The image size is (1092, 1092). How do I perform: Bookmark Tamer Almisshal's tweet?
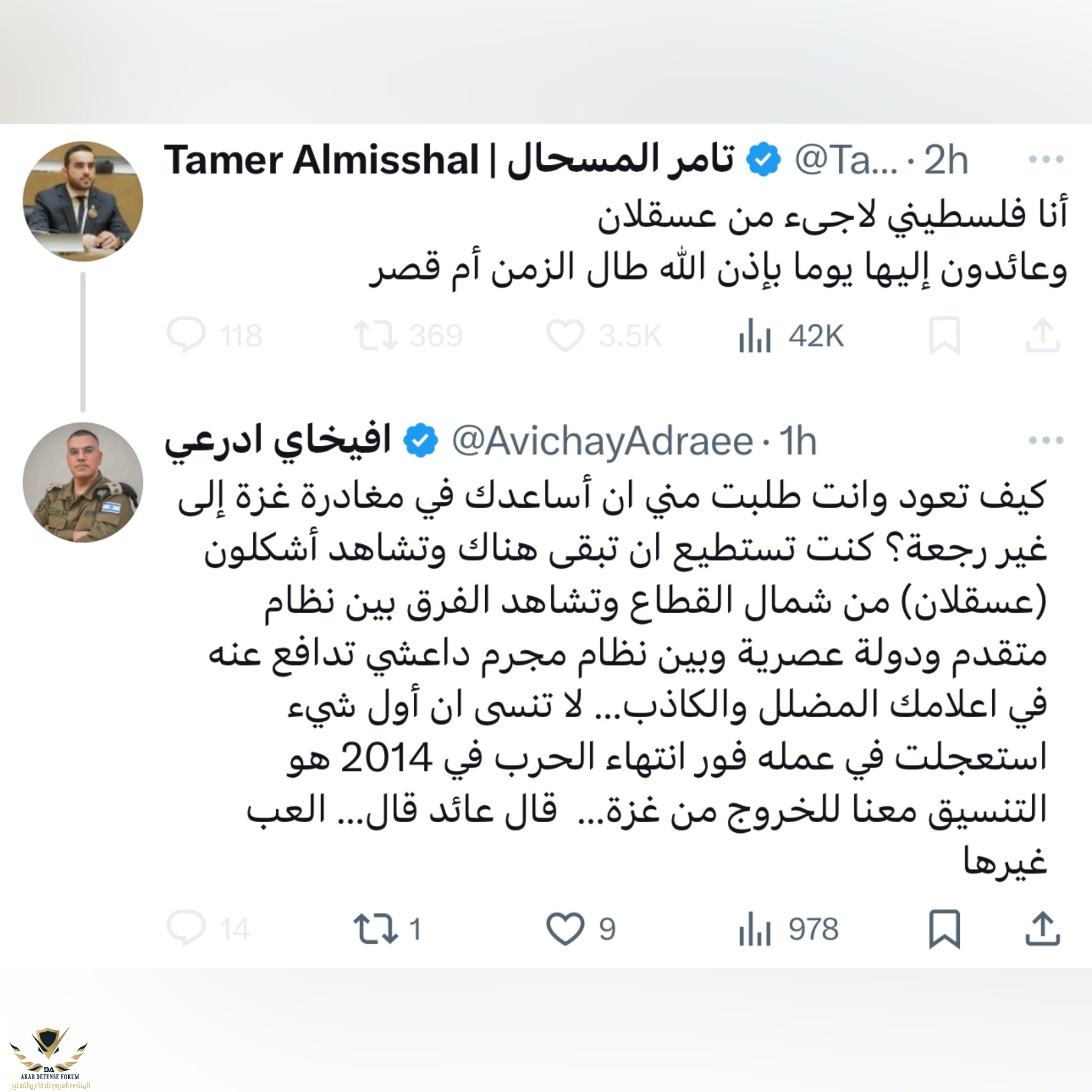(944, 336)
